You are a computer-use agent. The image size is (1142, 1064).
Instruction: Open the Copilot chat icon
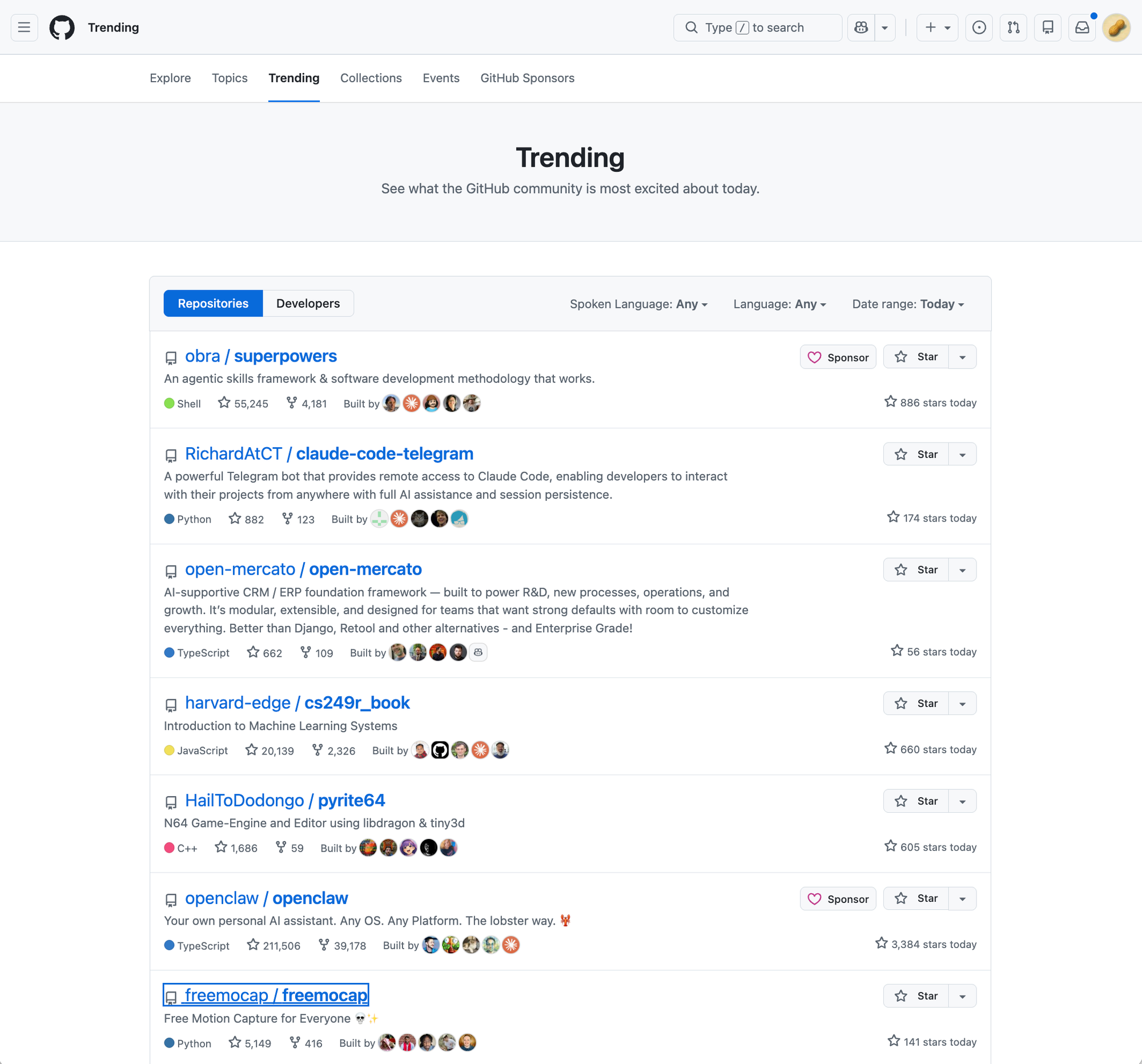click(x=860, y=27)
